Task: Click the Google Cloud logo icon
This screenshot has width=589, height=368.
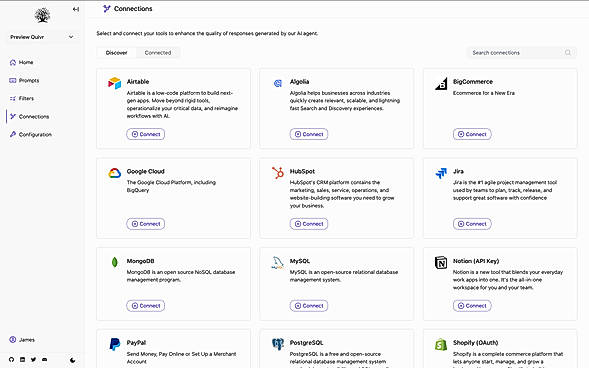Action: 115,173
